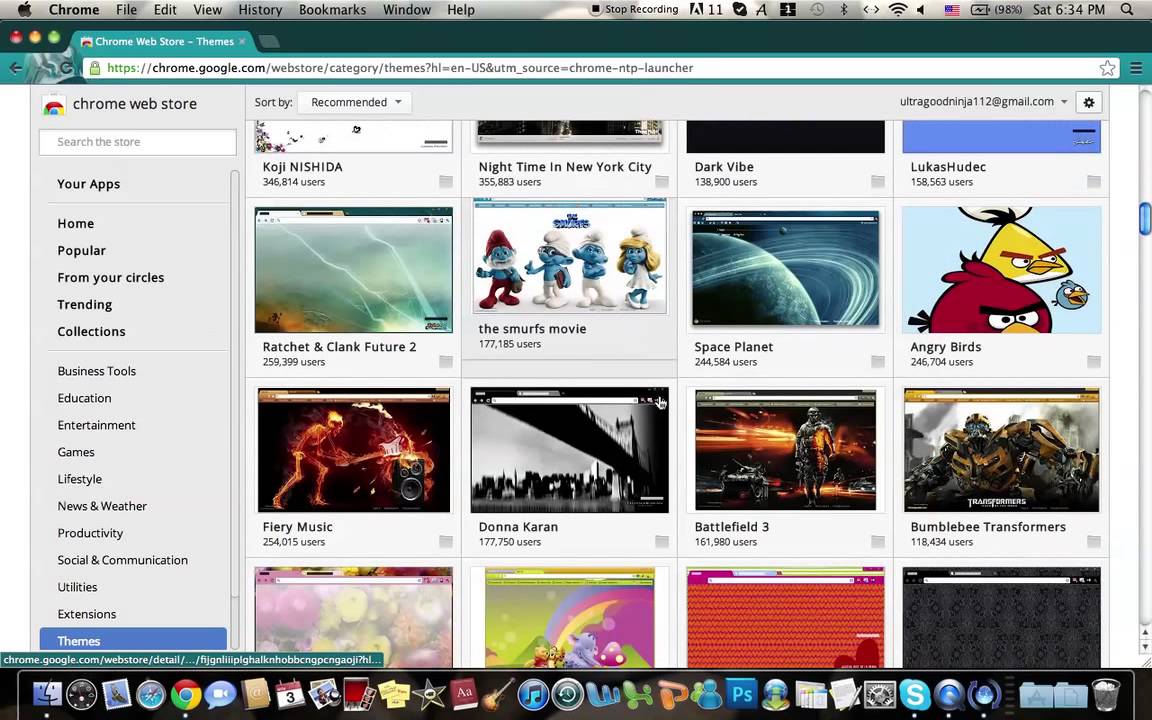Image resolution: width=1152 pixels, height=720 pixels.
Task: Open the History menu
Action: point(260,10)
